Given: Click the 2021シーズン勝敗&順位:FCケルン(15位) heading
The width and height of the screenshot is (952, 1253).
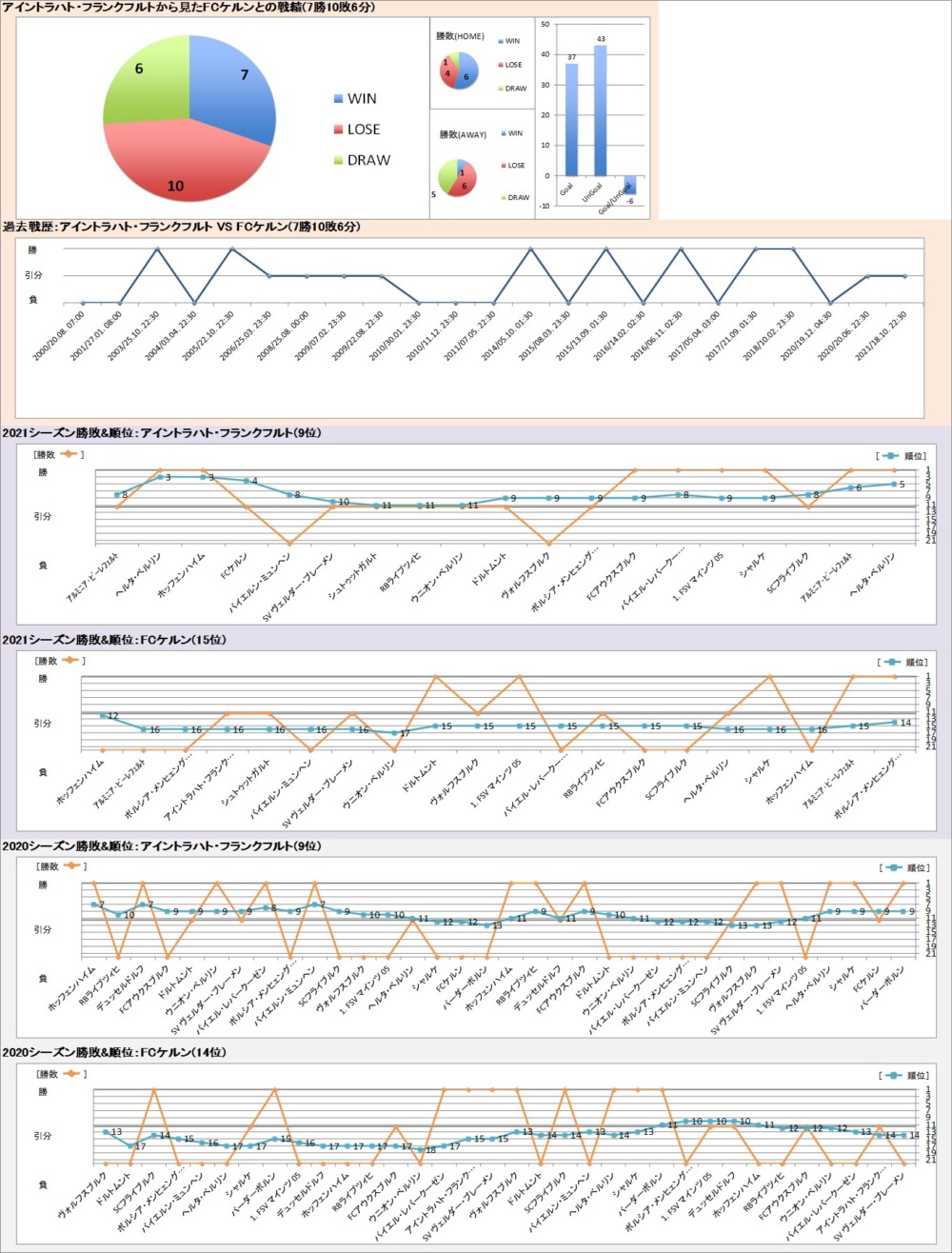Looking at the screenshot, I should pos(115,640).
